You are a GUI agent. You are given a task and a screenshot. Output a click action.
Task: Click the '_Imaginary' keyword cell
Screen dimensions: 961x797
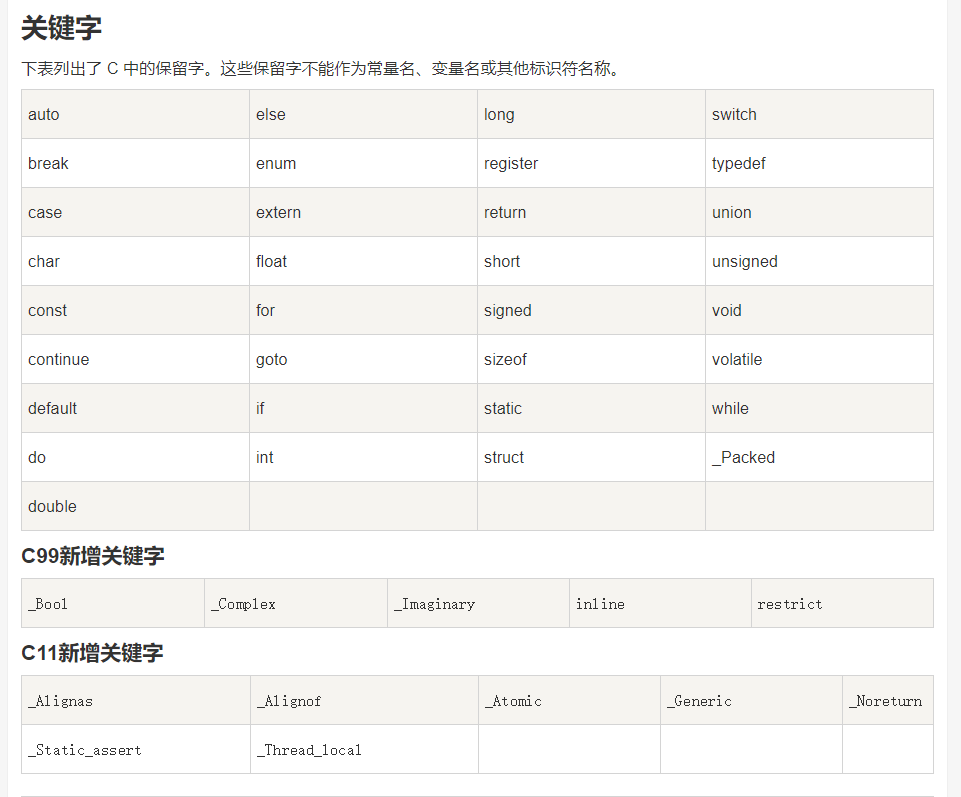[x=434, y=604]
